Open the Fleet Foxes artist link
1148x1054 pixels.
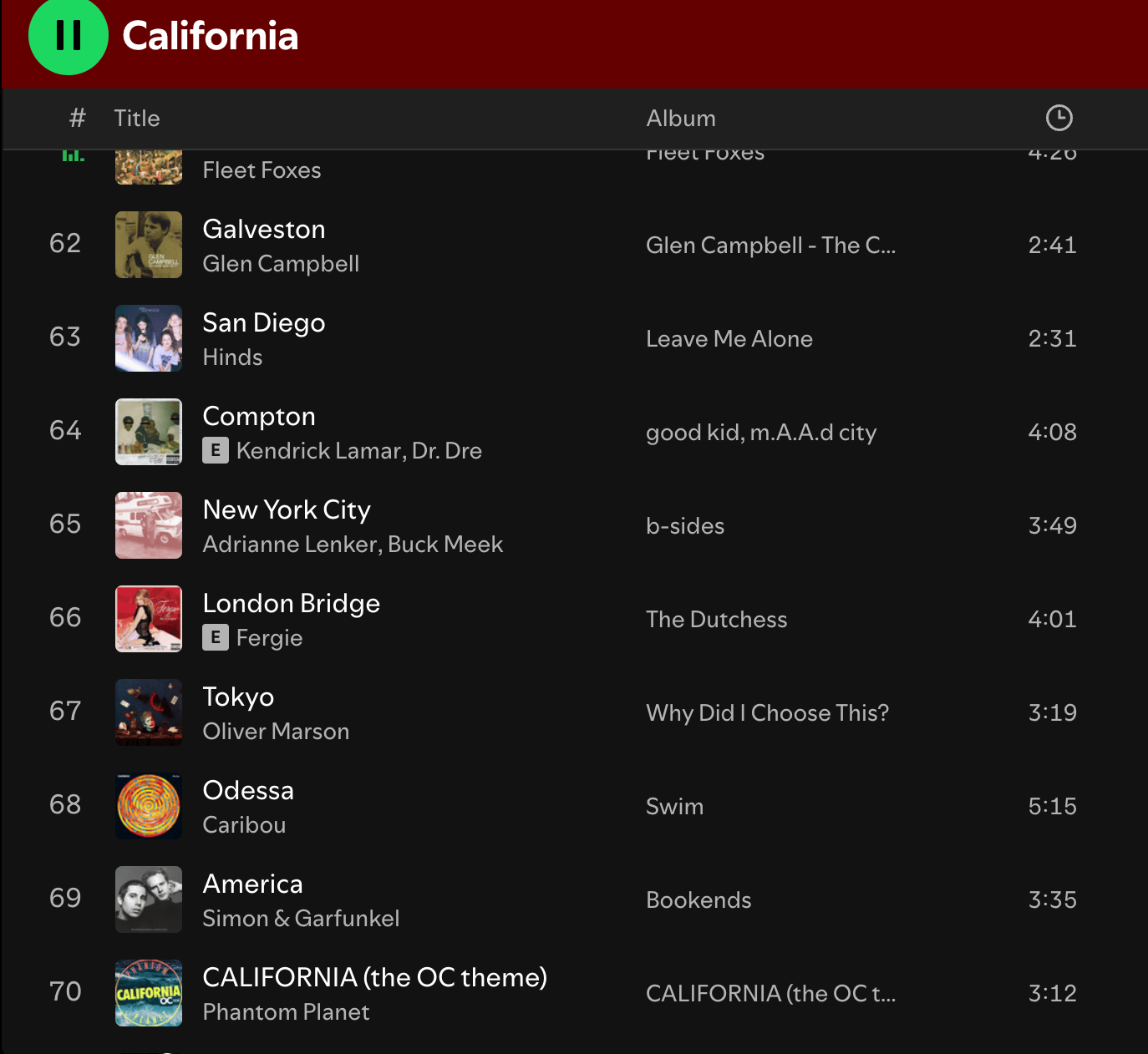click(x=262, y=170)
